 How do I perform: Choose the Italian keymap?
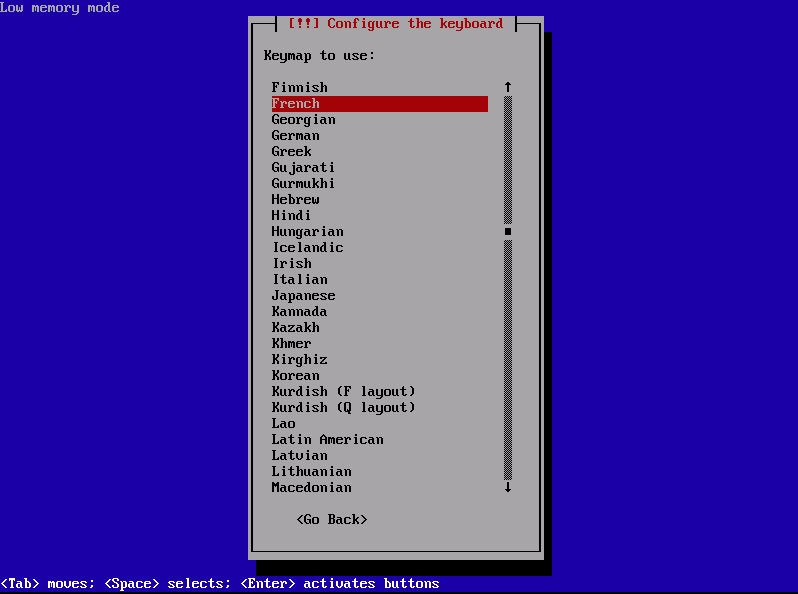click(x=380, y=279)
